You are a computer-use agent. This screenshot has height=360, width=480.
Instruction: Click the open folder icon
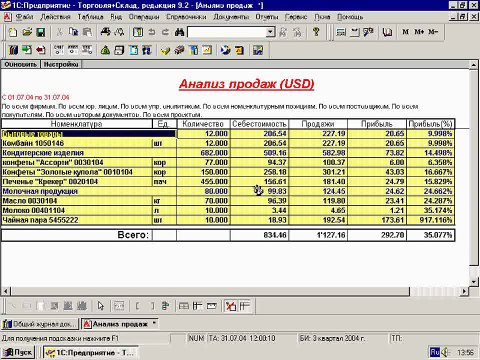(x=27, y=32)
